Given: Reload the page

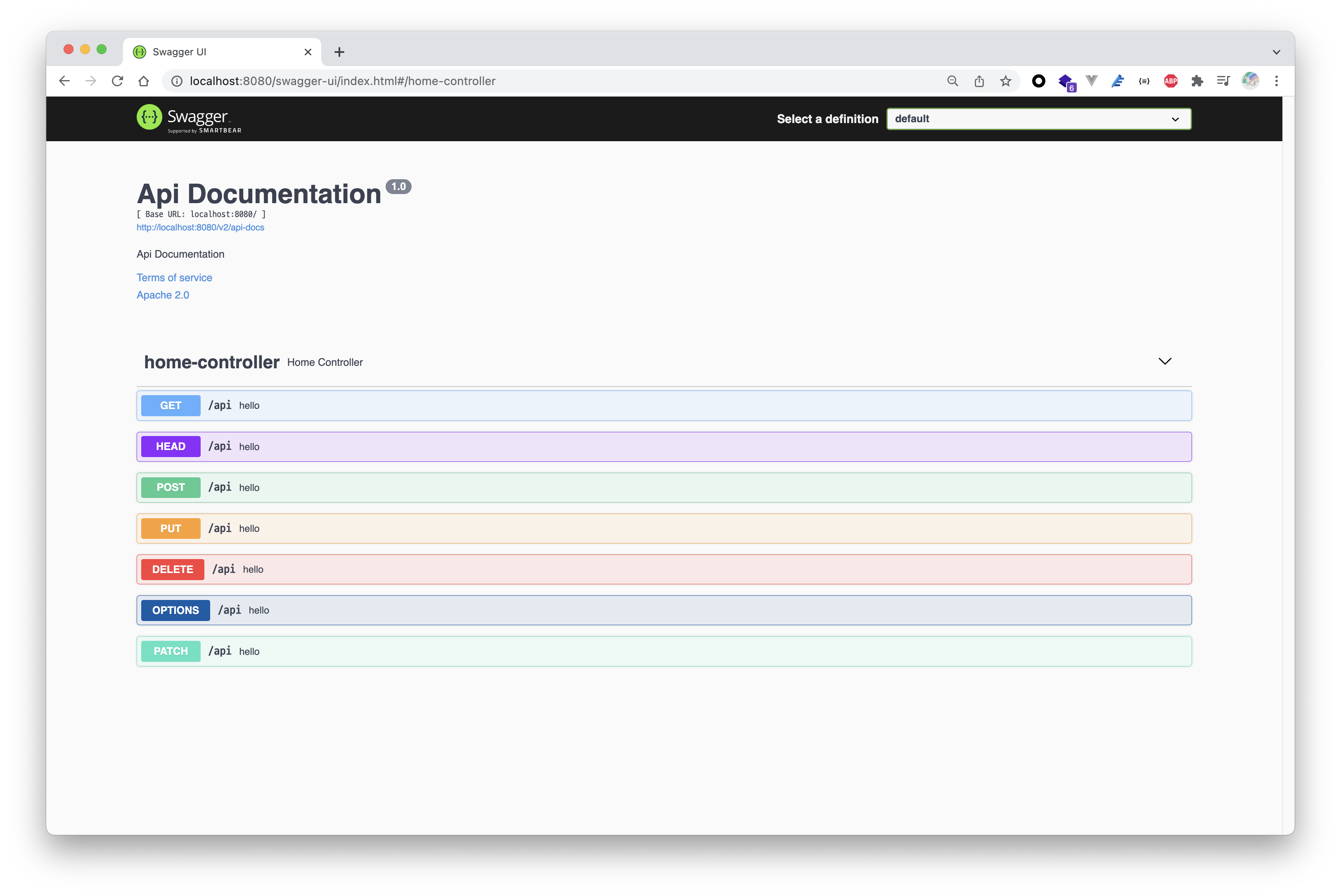Looking at the screenshot, I should click(117, 81).
